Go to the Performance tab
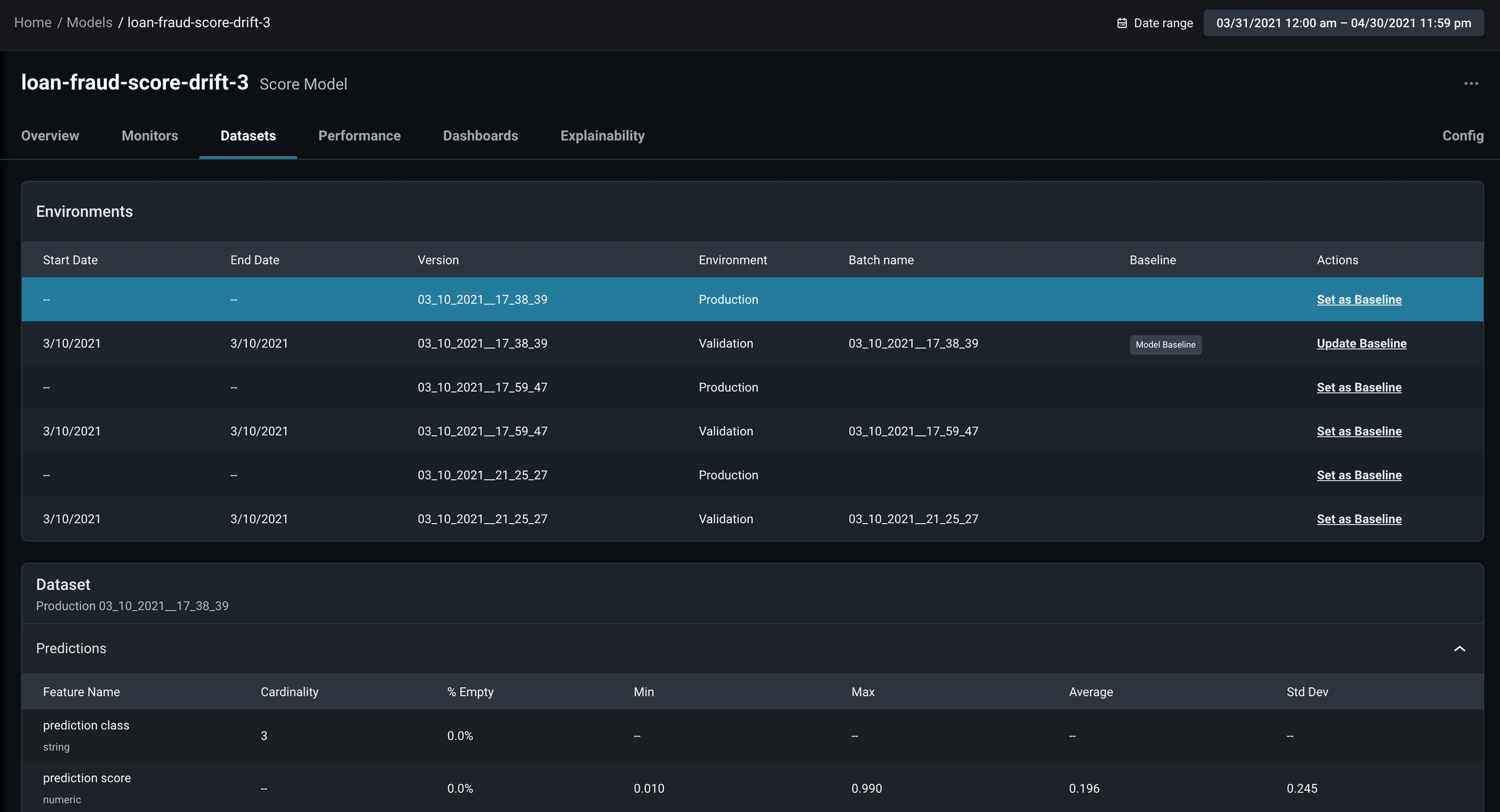The width and height of the screenshot is (1500, 812). coord(359,136)
